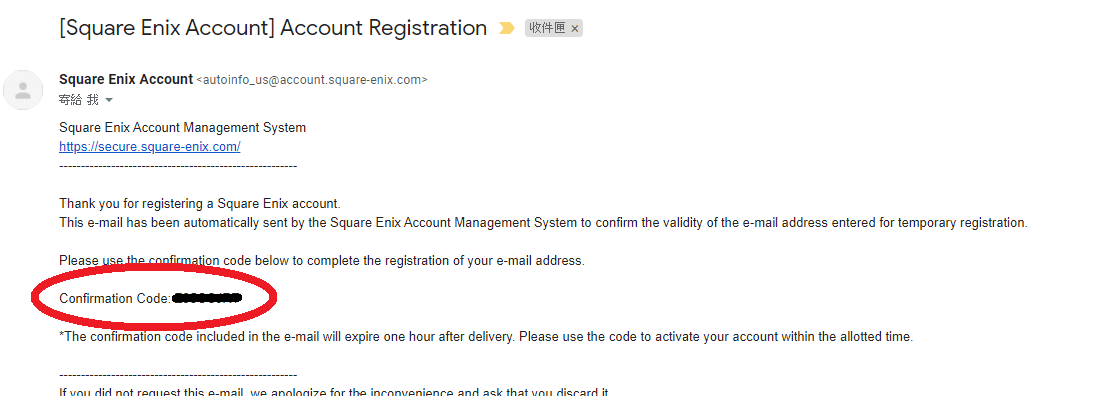Image resolution: width=1105 pixels, height=396 pixels.
Task: Expand recipient details arrow beside 寄給 我
Action: [109, 100]
